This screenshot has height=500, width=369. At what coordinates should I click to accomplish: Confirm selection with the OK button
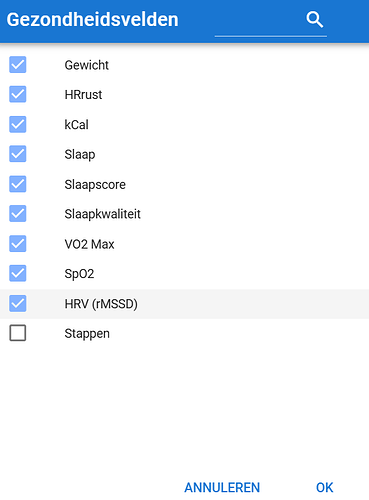click(324, 487)
